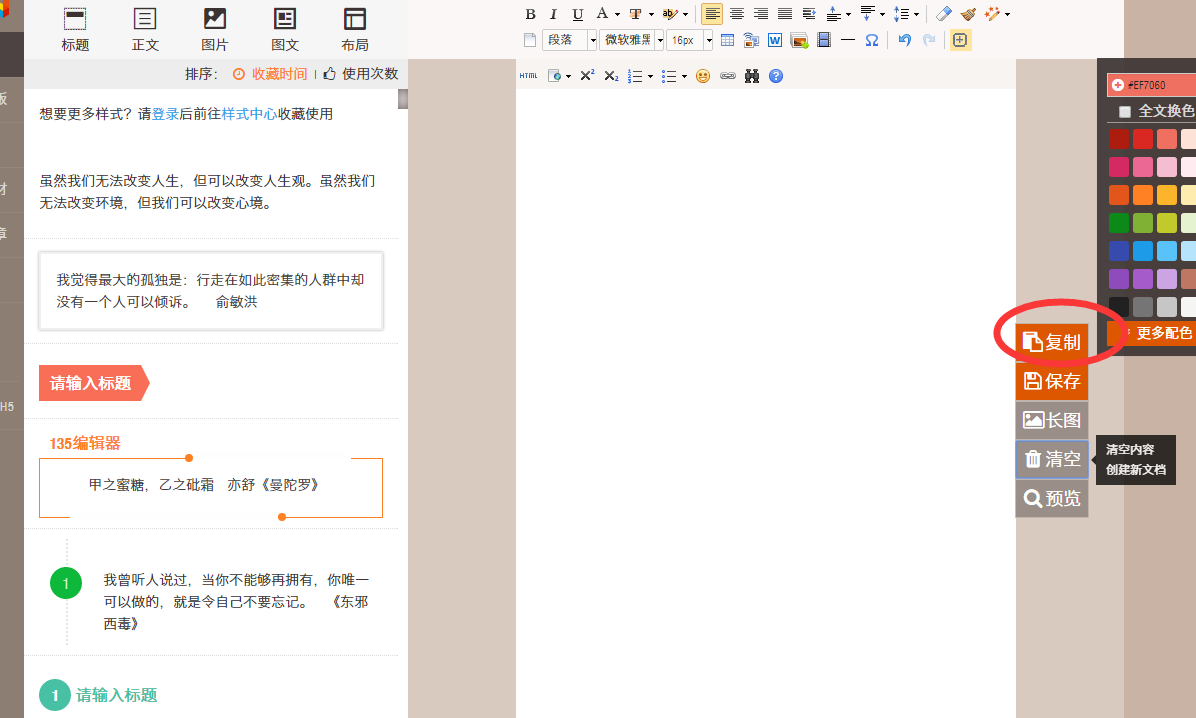The width and height of the screenshot is (1196, 718).
Task: Click the subscript X₂ icon
Action: (611, 76)
